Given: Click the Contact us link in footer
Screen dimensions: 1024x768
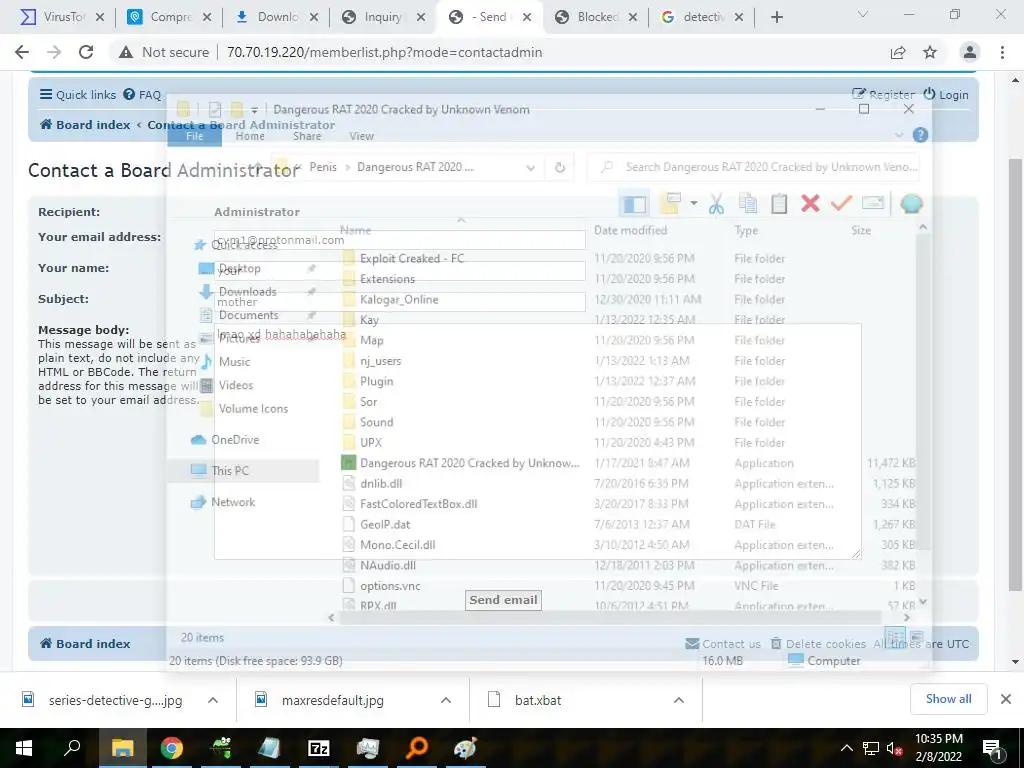Looking at the screenshot, I should point(723,644).
